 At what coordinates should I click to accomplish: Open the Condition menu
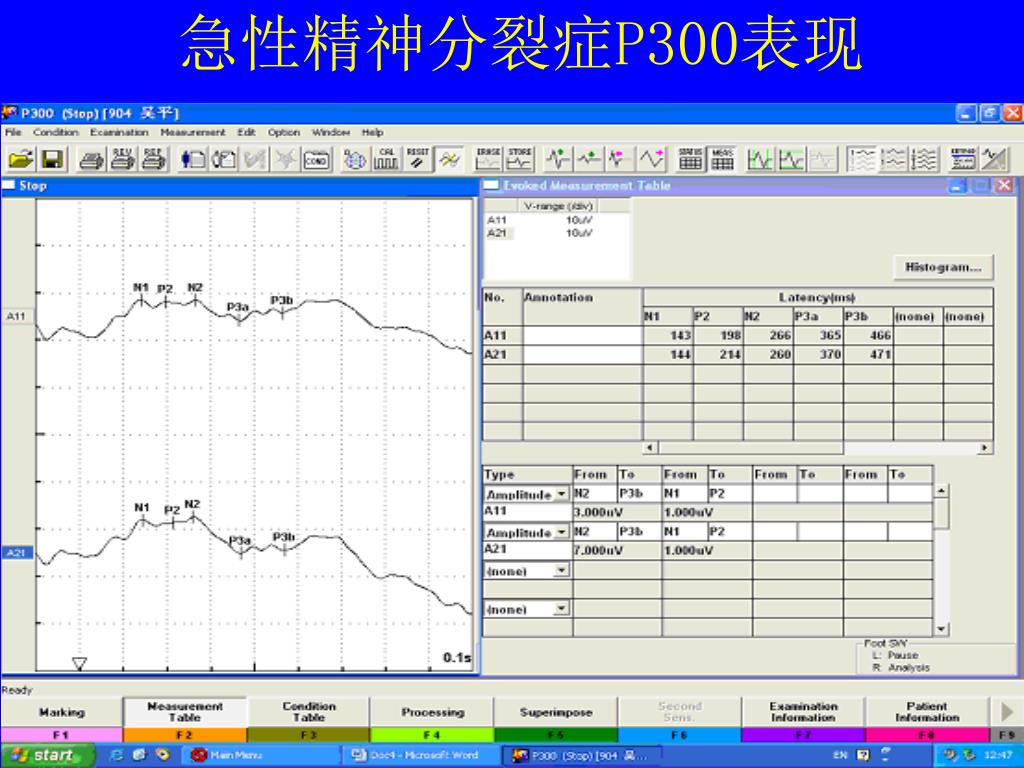pyautogui.click(x=56, y=133)
